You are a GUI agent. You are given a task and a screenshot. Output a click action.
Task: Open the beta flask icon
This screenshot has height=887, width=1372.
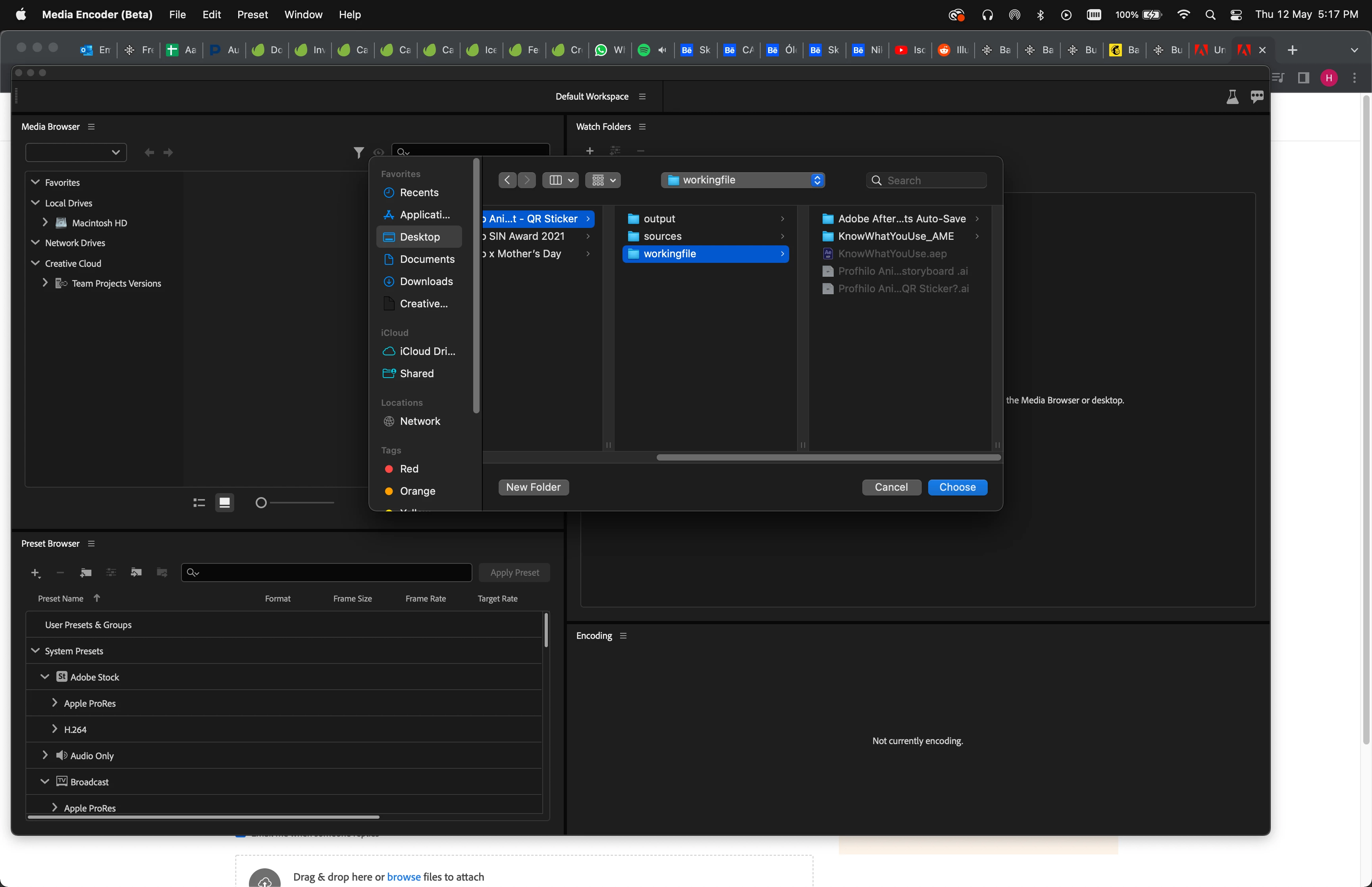pyautogui.click(x=1232, y=97)
